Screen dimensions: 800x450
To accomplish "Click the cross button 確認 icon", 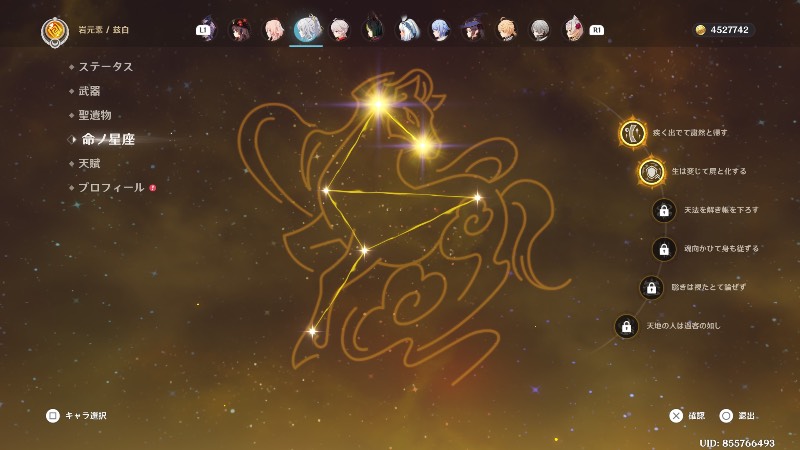I will (676, 416).
